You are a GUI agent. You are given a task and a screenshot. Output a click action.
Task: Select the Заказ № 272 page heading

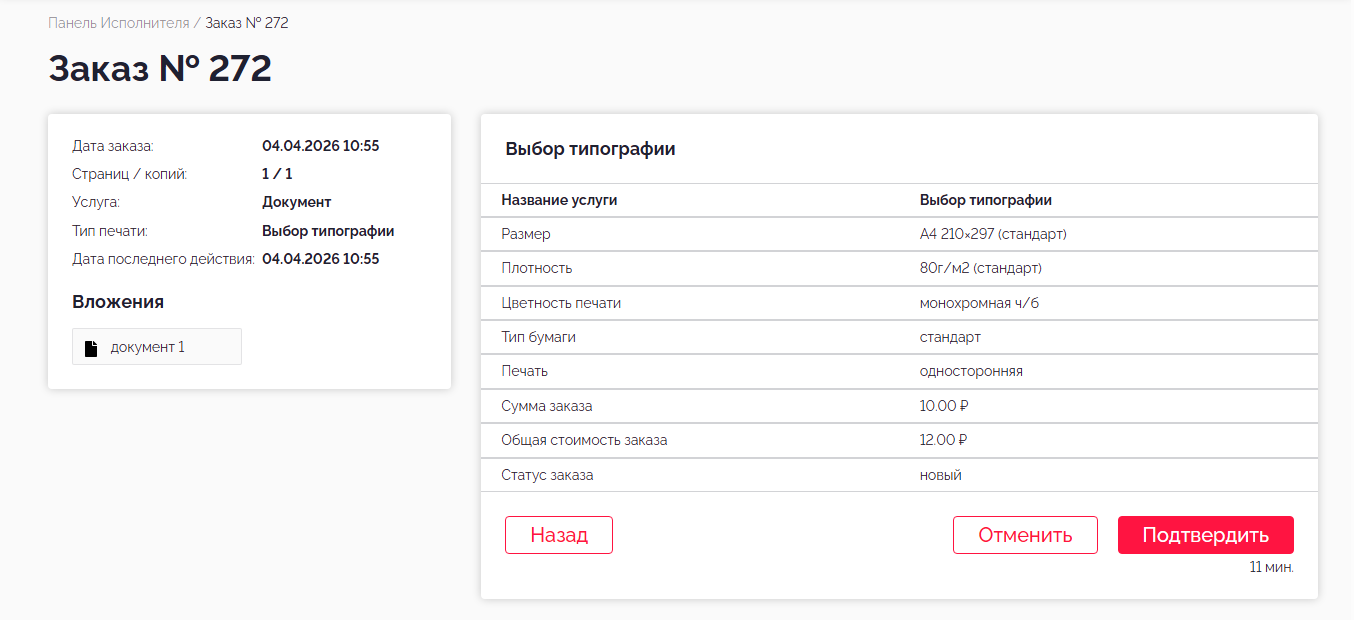[x=160, y=68]
